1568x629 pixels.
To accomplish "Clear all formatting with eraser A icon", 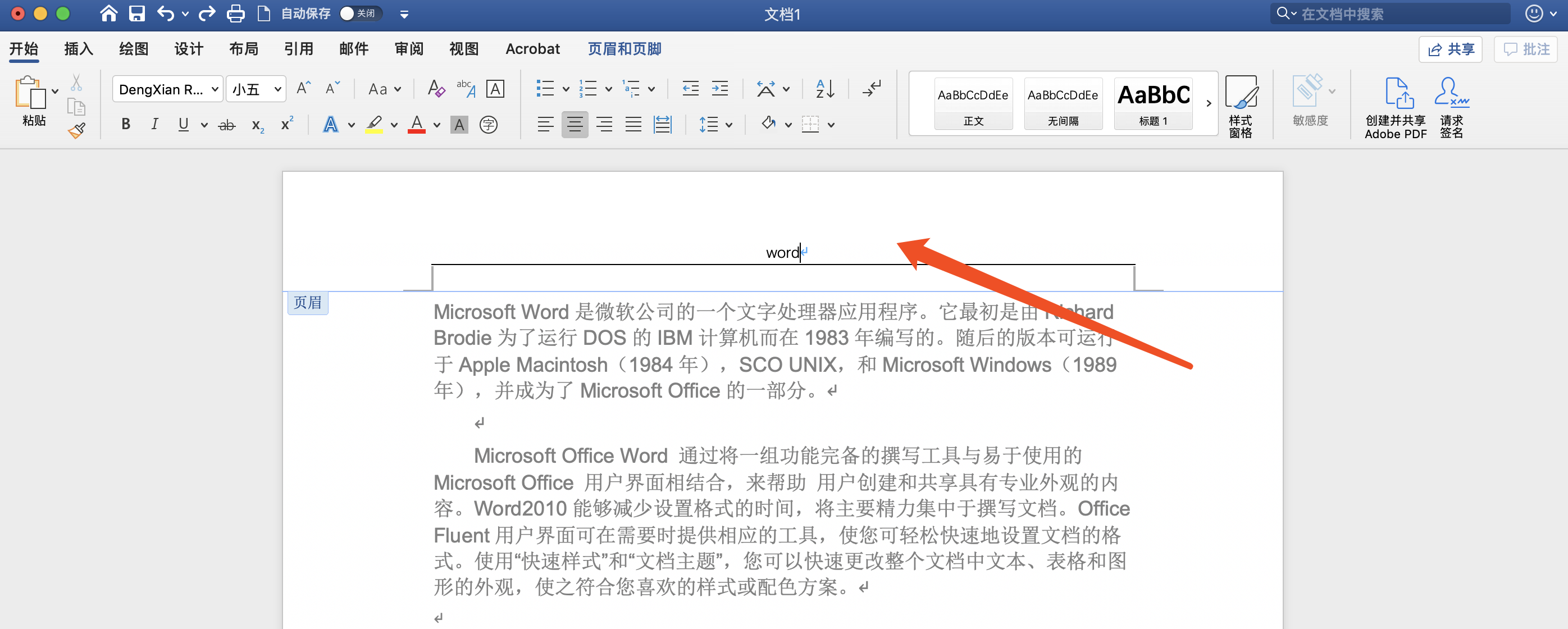I will click(436, 89).
